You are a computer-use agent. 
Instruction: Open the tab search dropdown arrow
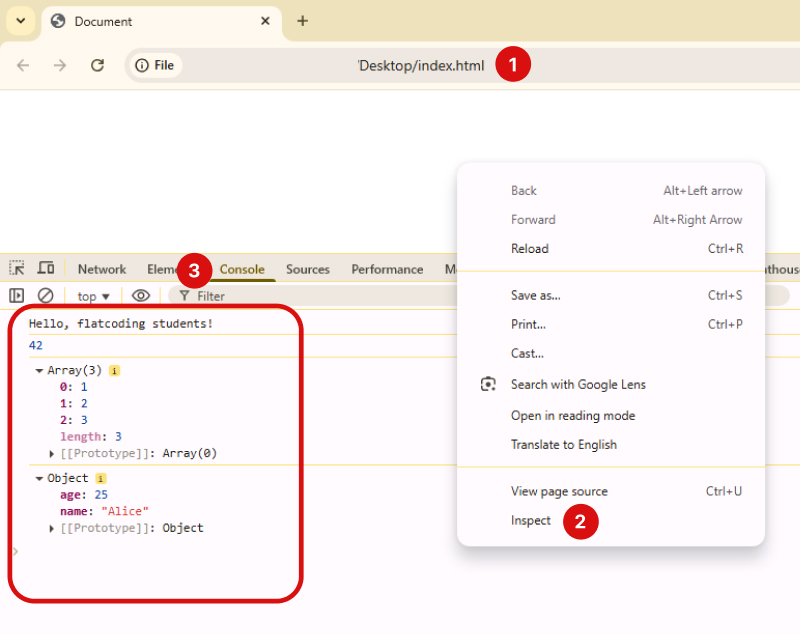[x=20, y=21]
